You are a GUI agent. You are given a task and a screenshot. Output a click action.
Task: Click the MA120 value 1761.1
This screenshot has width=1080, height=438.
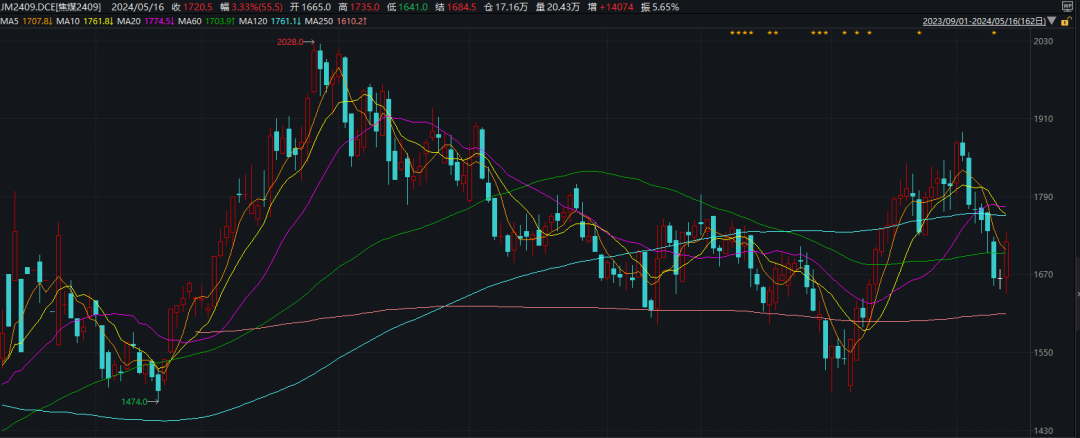pyautogui.click(x=286, y=21)
